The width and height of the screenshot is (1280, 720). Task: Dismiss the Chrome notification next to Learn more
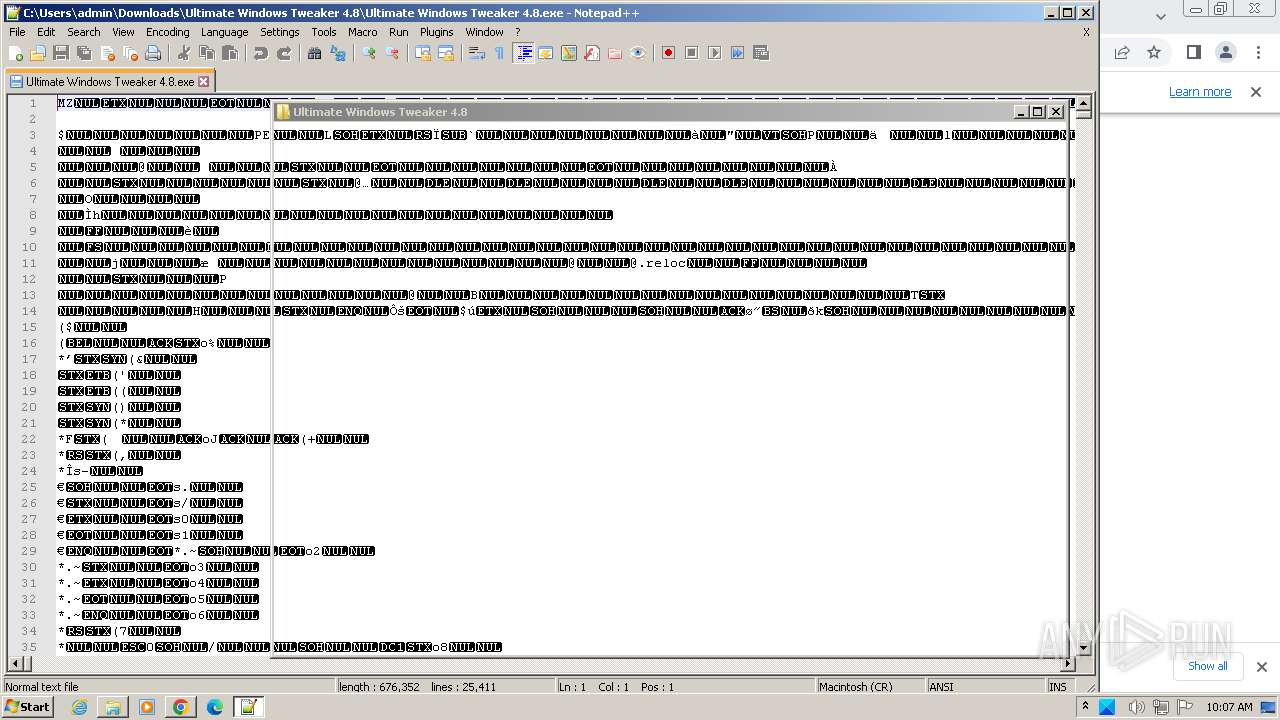pos(1256,92)
